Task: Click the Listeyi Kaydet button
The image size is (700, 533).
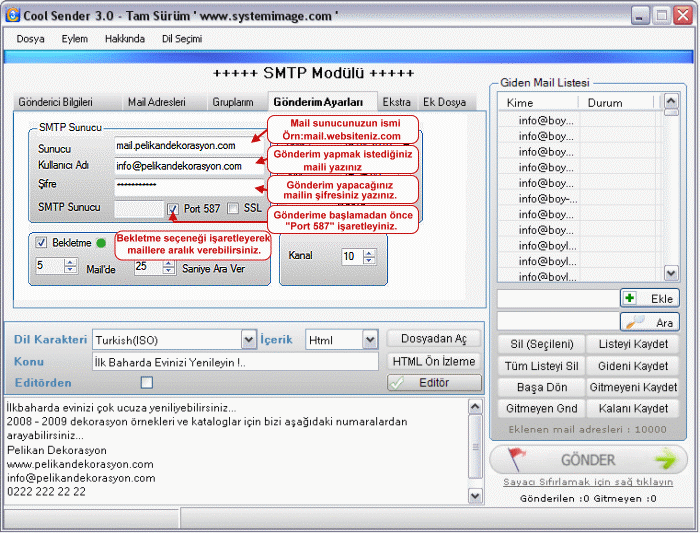Action: [633, 344]
